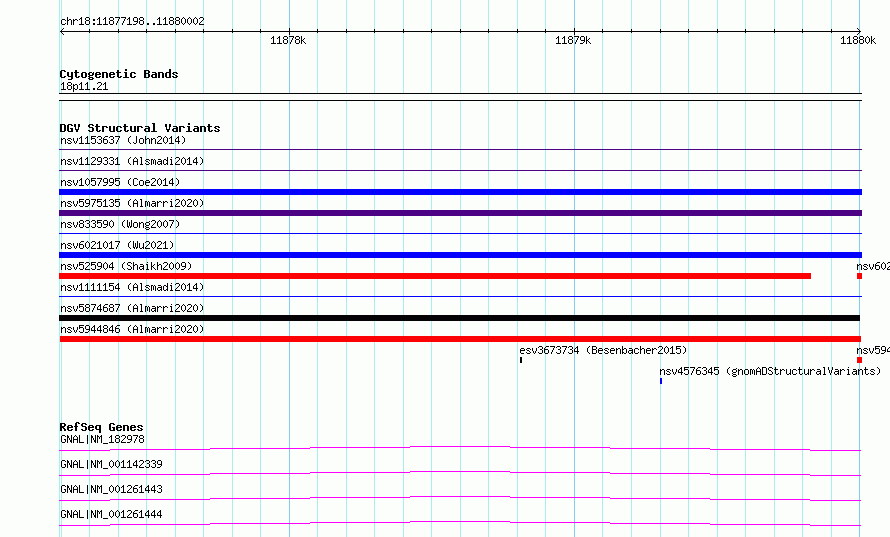The height and width of the screenshot is (537, 890).
Task: Open the DGV Structural Variants track title
Action: 140,128
